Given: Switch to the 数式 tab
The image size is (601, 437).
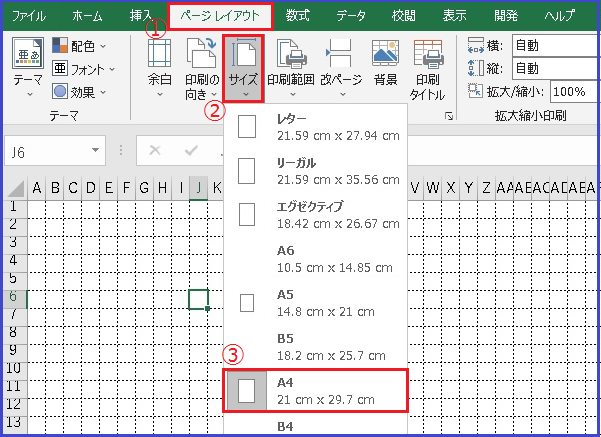Looking at the screenshot, I should pos(297,16).
